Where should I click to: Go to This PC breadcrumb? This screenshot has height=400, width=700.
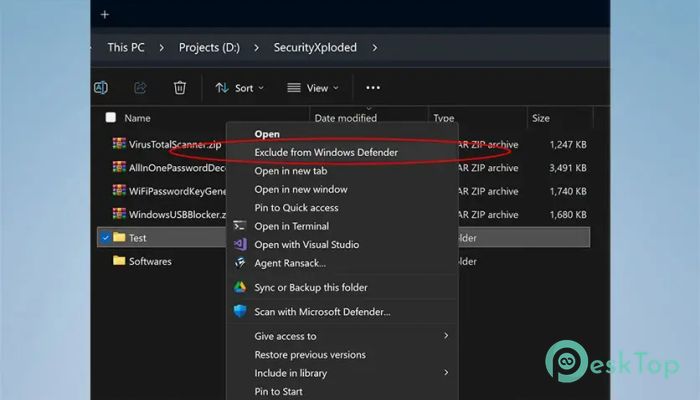(126, 48)
